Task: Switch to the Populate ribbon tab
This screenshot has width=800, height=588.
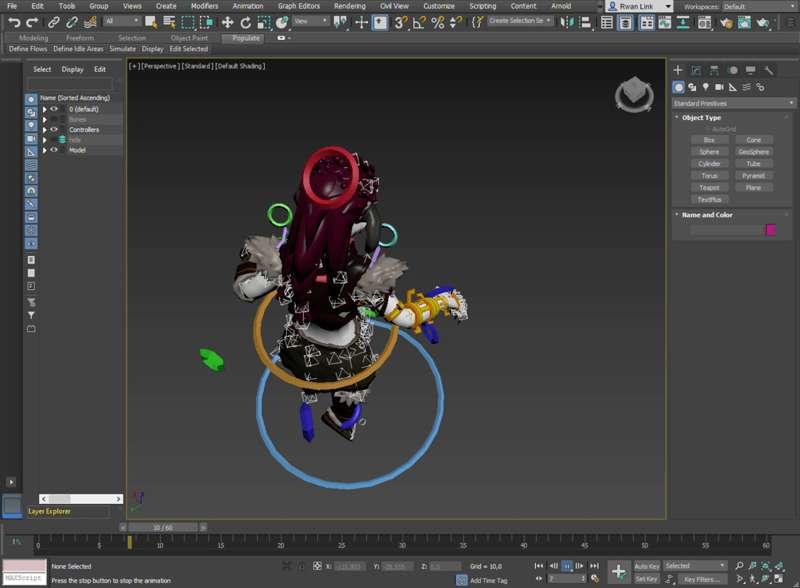Action: click(x=245, y=38)
